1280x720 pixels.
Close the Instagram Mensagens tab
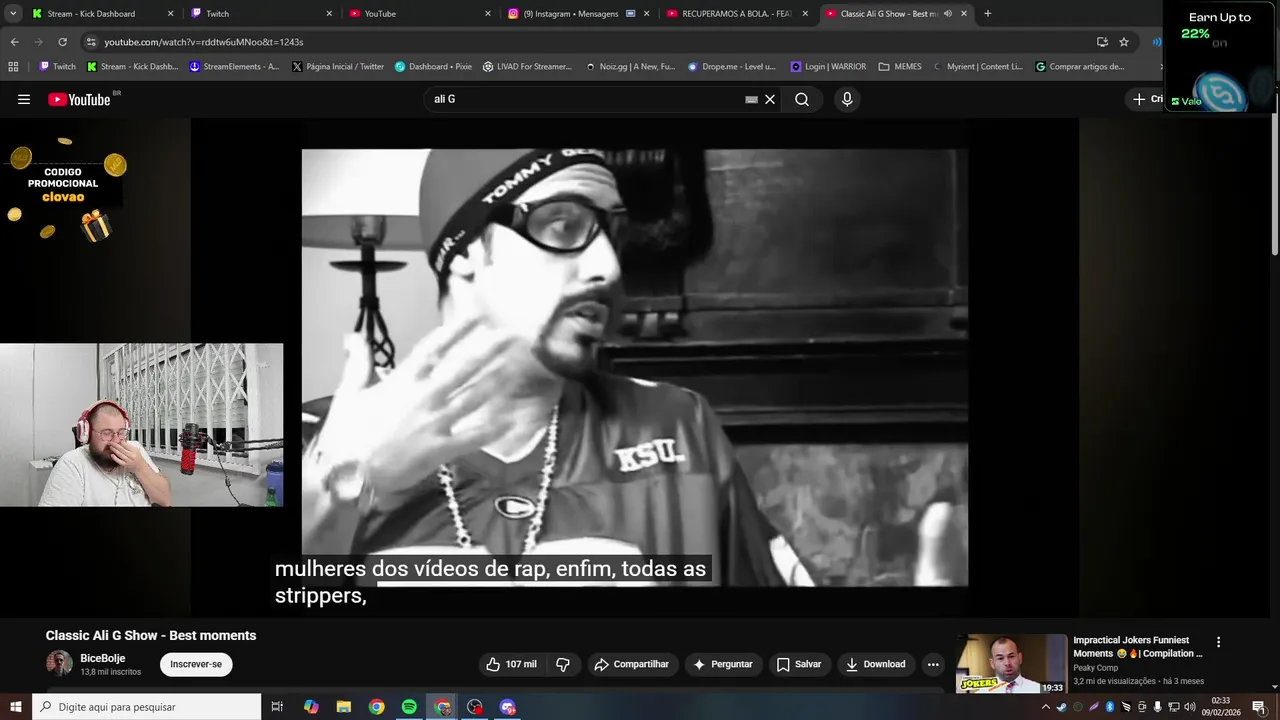[x=647, y=14]
